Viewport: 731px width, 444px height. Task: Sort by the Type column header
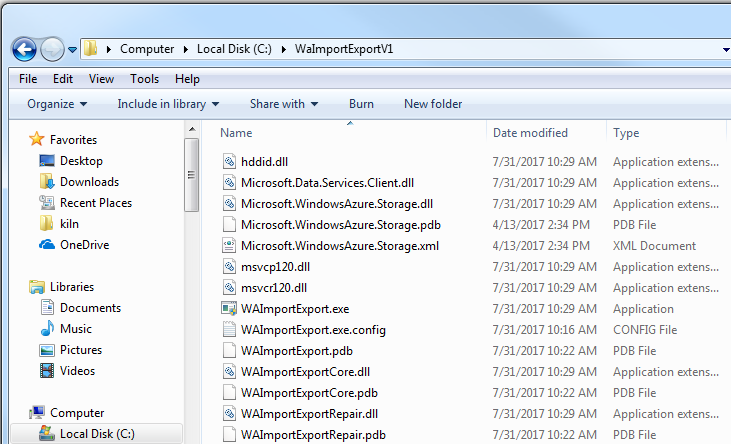tap(626, 133)
